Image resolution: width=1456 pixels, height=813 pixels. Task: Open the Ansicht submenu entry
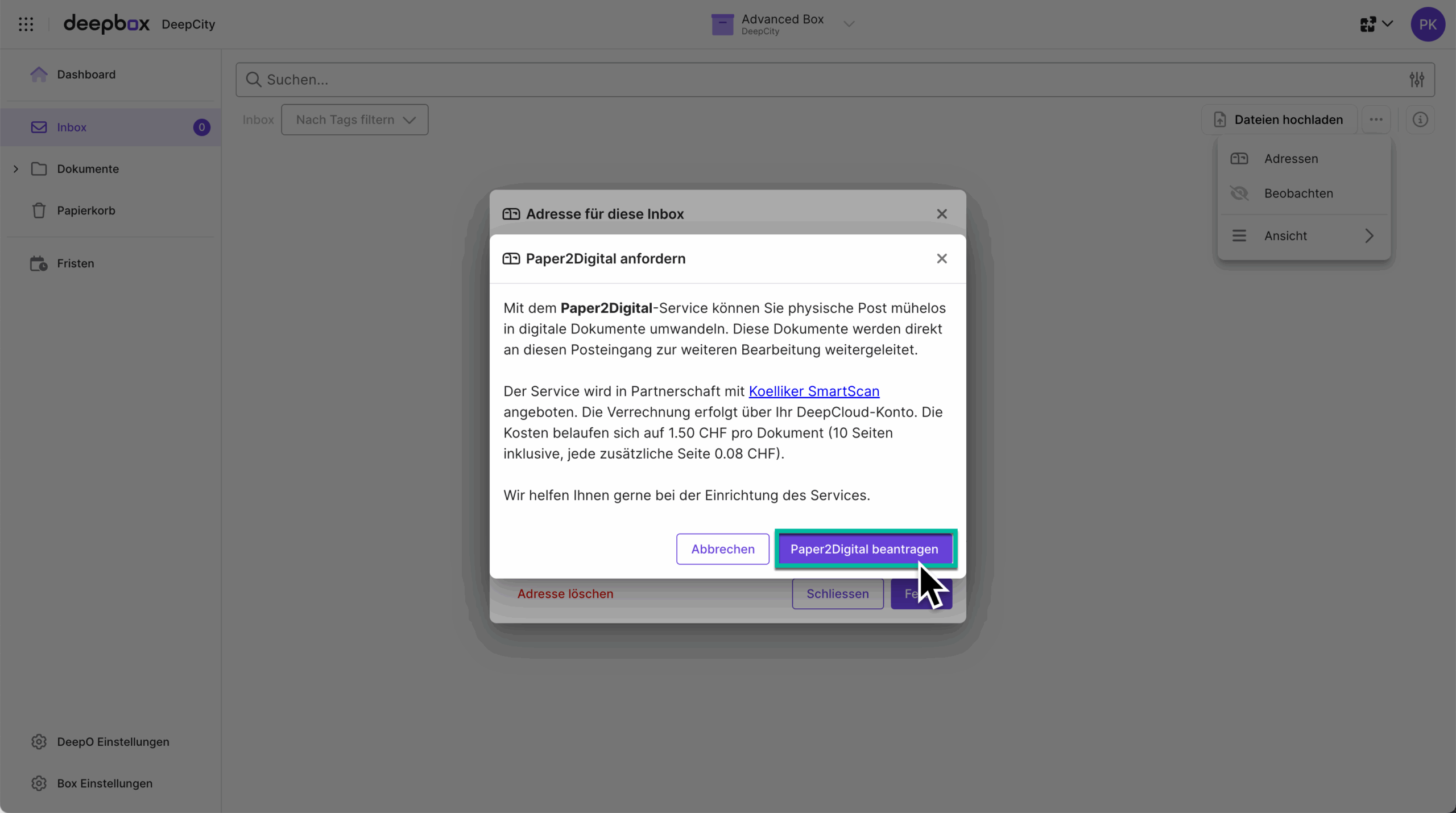click(1304, 236)
